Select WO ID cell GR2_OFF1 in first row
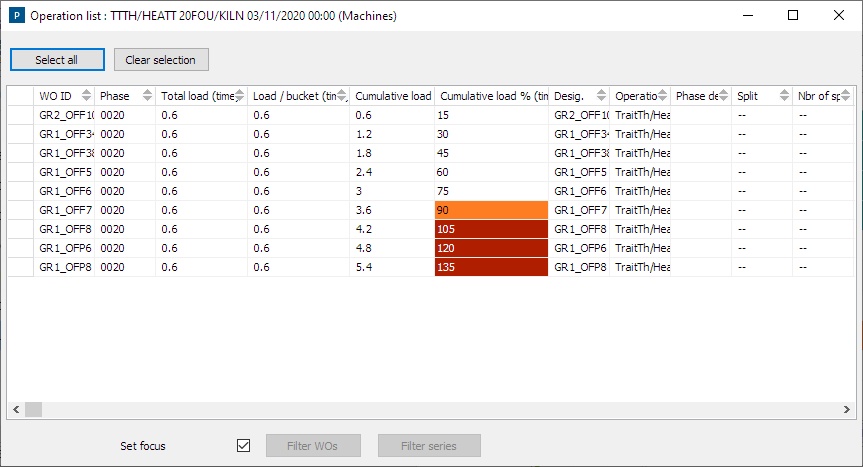Image resolution: width=863 pixels, height=467 pixels. point(64,115)
